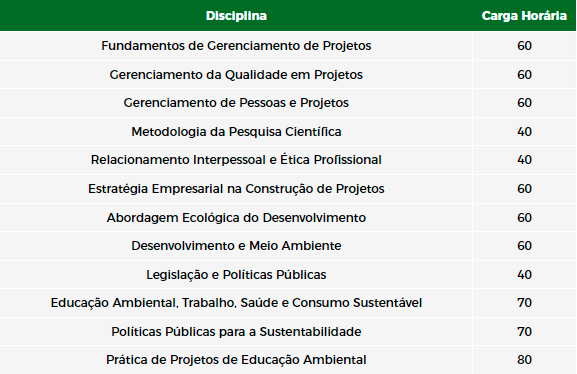Click the Carga Horária column header
This screenshot has height=374, width=577.
pos(524,15)
